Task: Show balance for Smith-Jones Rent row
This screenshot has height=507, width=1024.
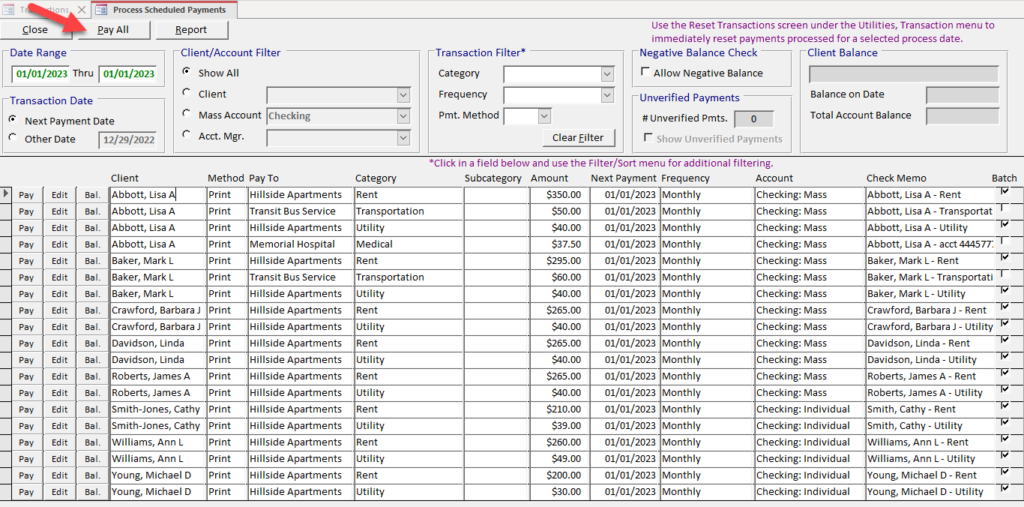Action: coord(92,409)
